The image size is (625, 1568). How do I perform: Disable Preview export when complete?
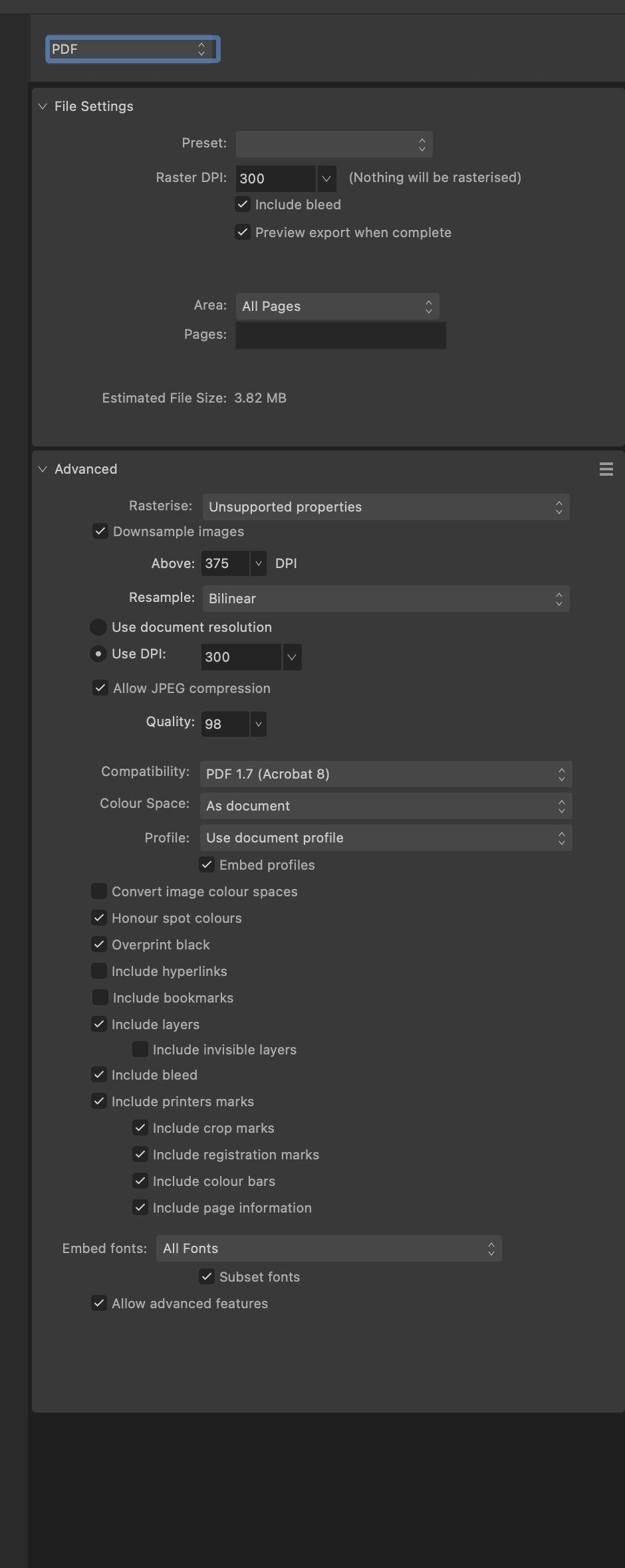(243, 233)
